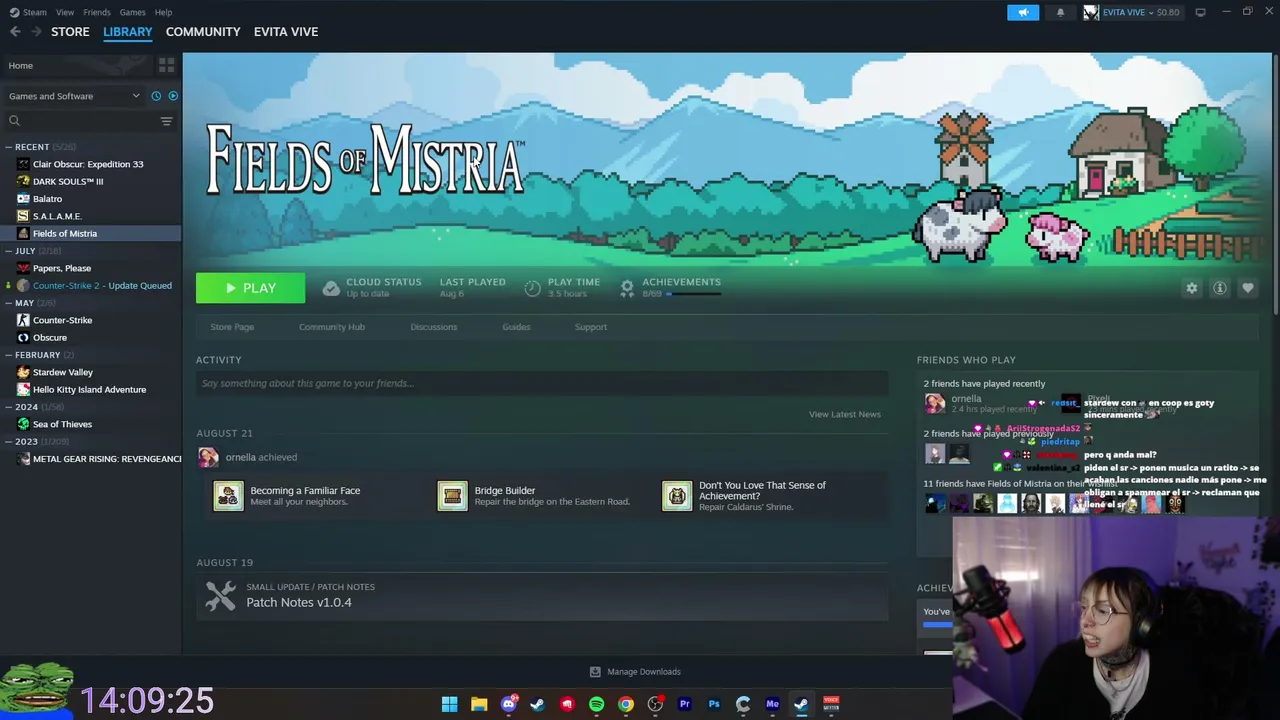Launch Google Chrome from the taskbar
This screenshot has width=1280, height=720.
click(626, 704)
